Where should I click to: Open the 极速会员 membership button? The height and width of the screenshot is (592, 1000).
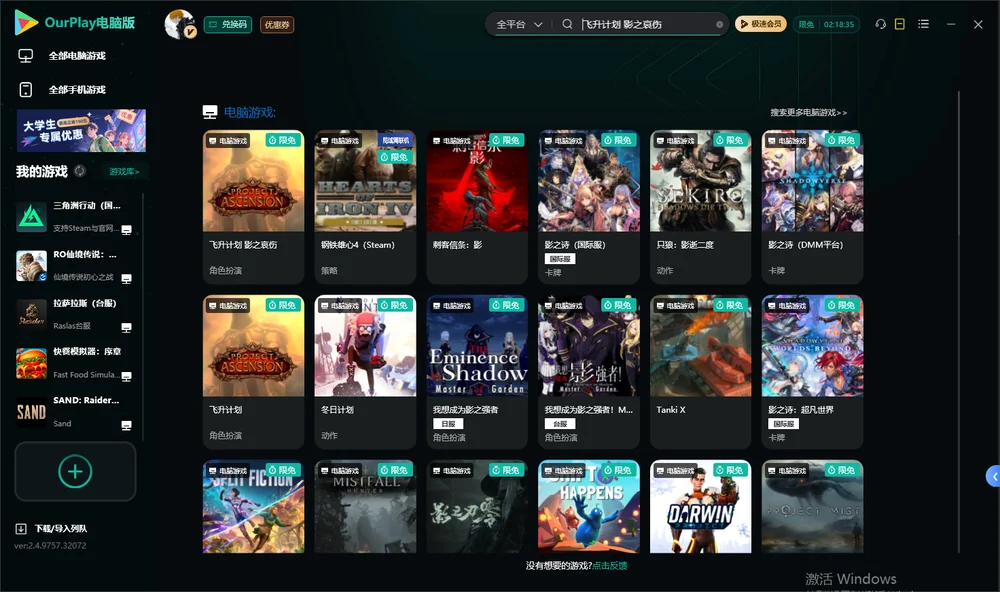coord(761,24)
